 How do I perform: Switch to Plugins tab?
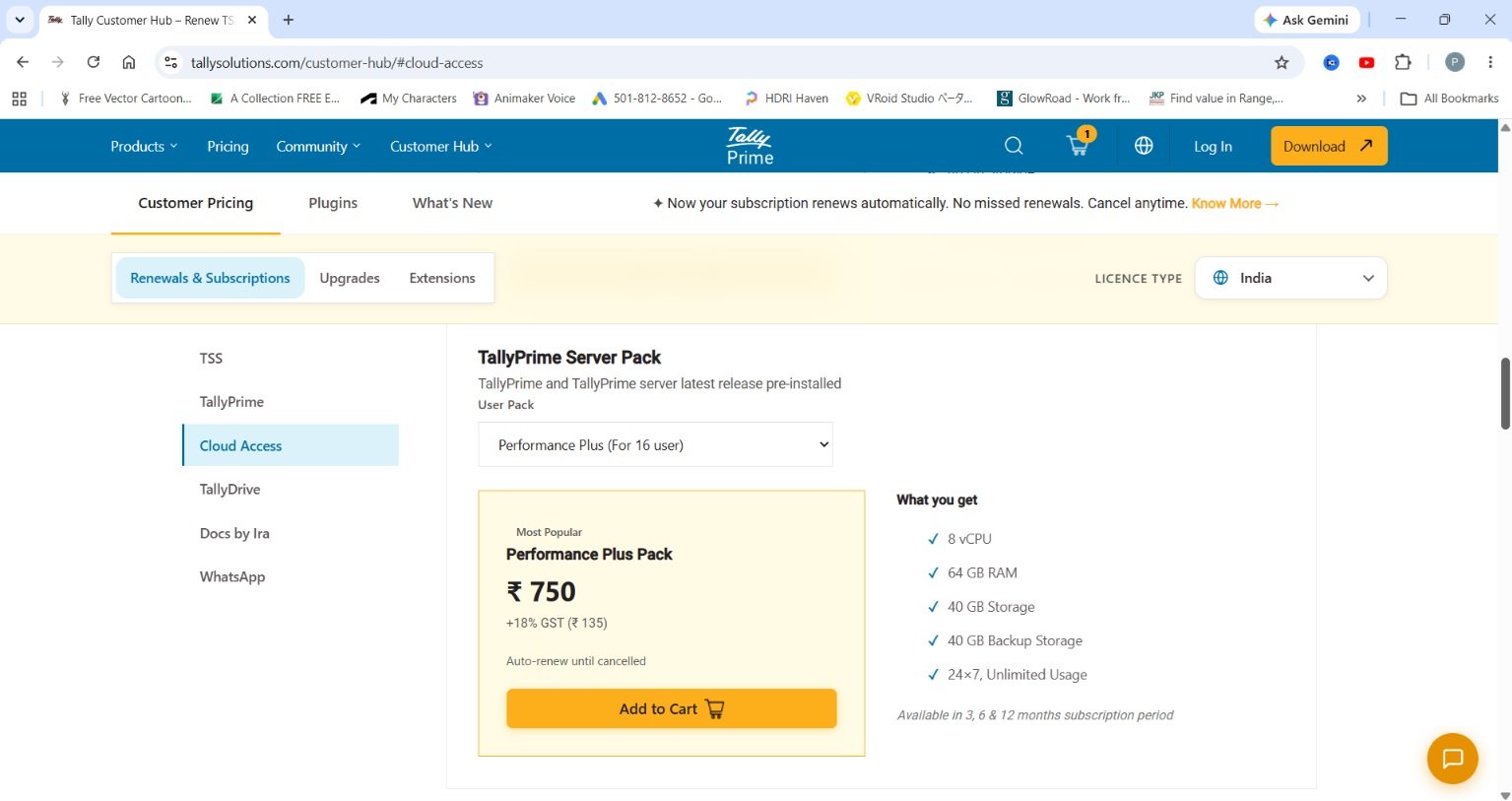coord(333,203)
